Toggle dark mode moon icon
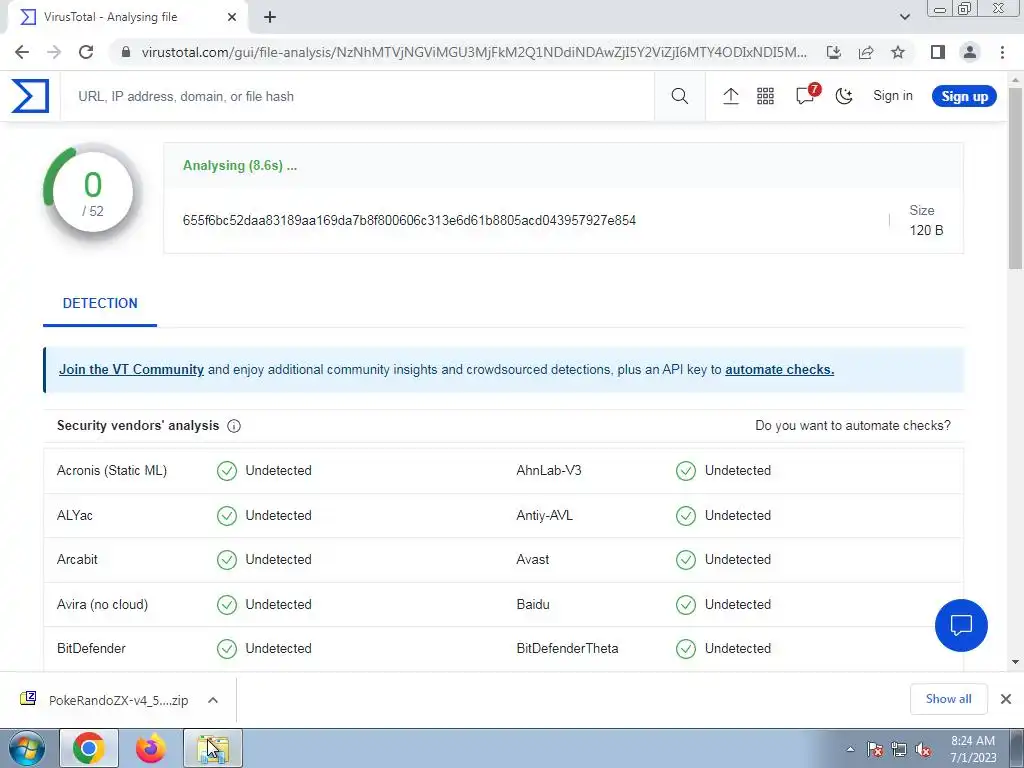The width and height of the screenshot is (1024, 768). click(844, 96)
